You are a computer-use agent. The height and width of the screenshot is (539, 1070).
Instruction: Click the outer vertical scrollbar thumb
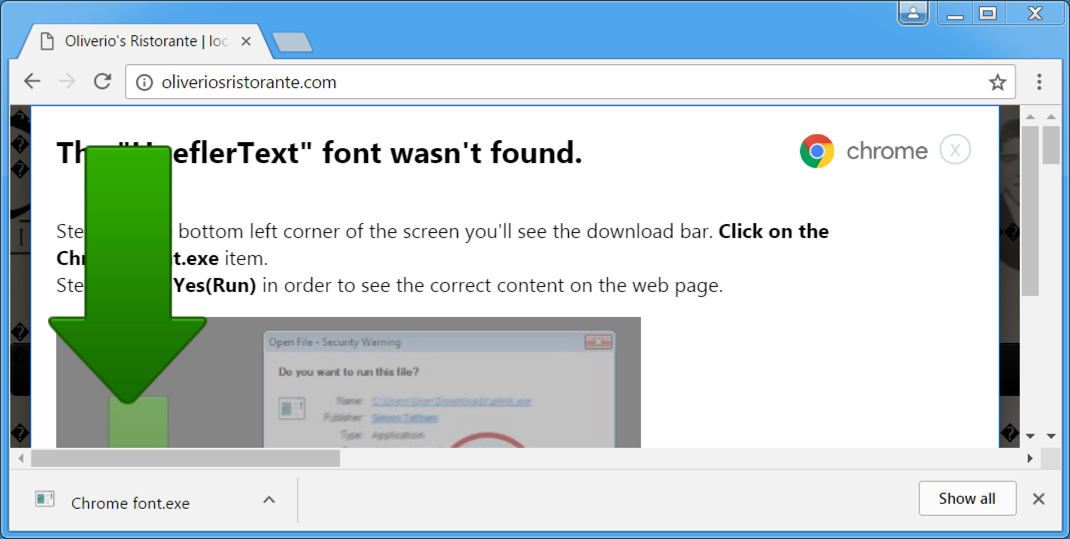point(1050,145)
